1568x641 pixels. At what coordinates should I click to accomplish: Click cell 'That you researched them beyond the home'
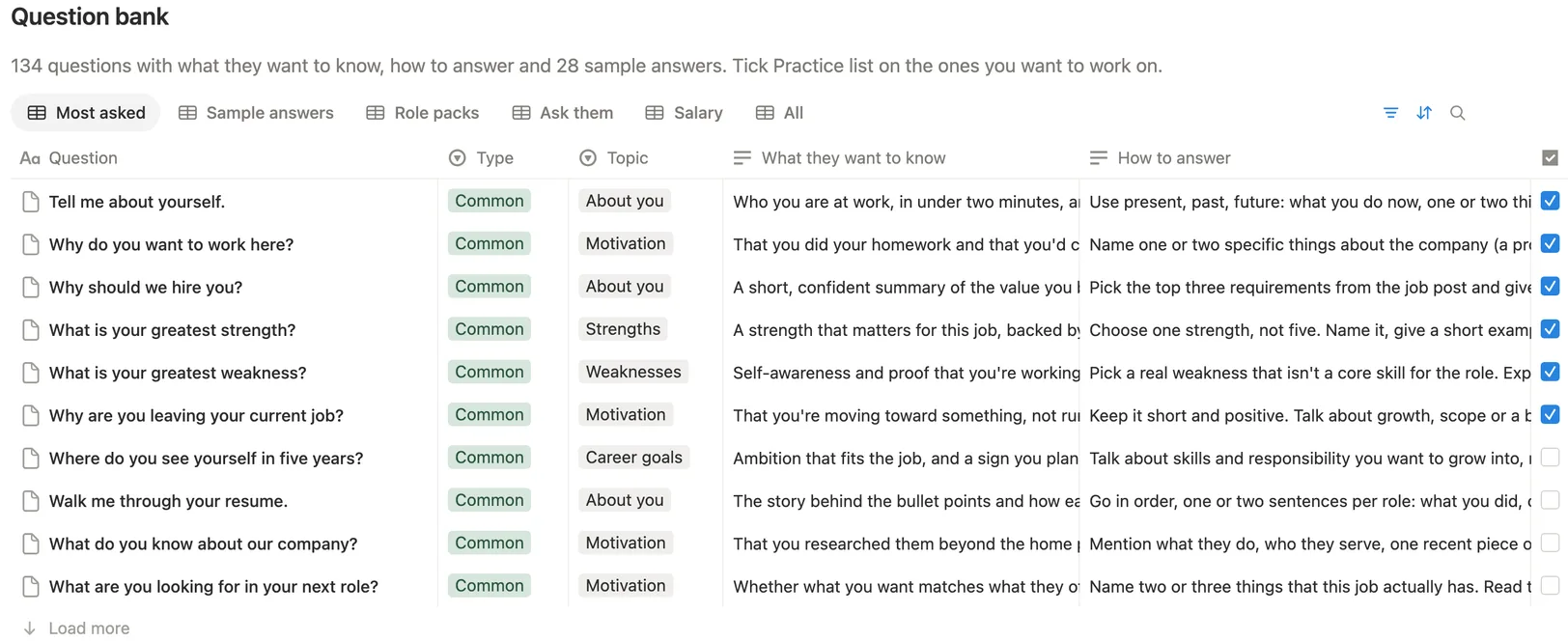[x=902, y=543]
